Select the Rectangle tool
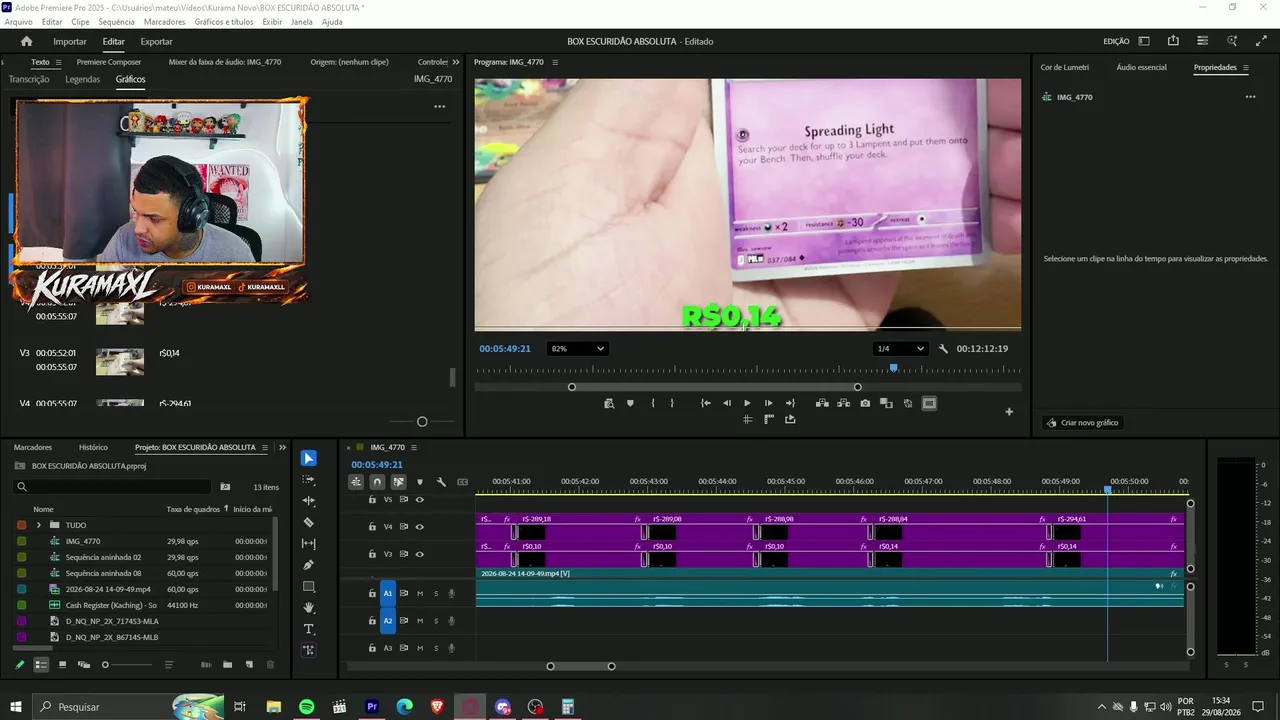 (x=309, y=587)
